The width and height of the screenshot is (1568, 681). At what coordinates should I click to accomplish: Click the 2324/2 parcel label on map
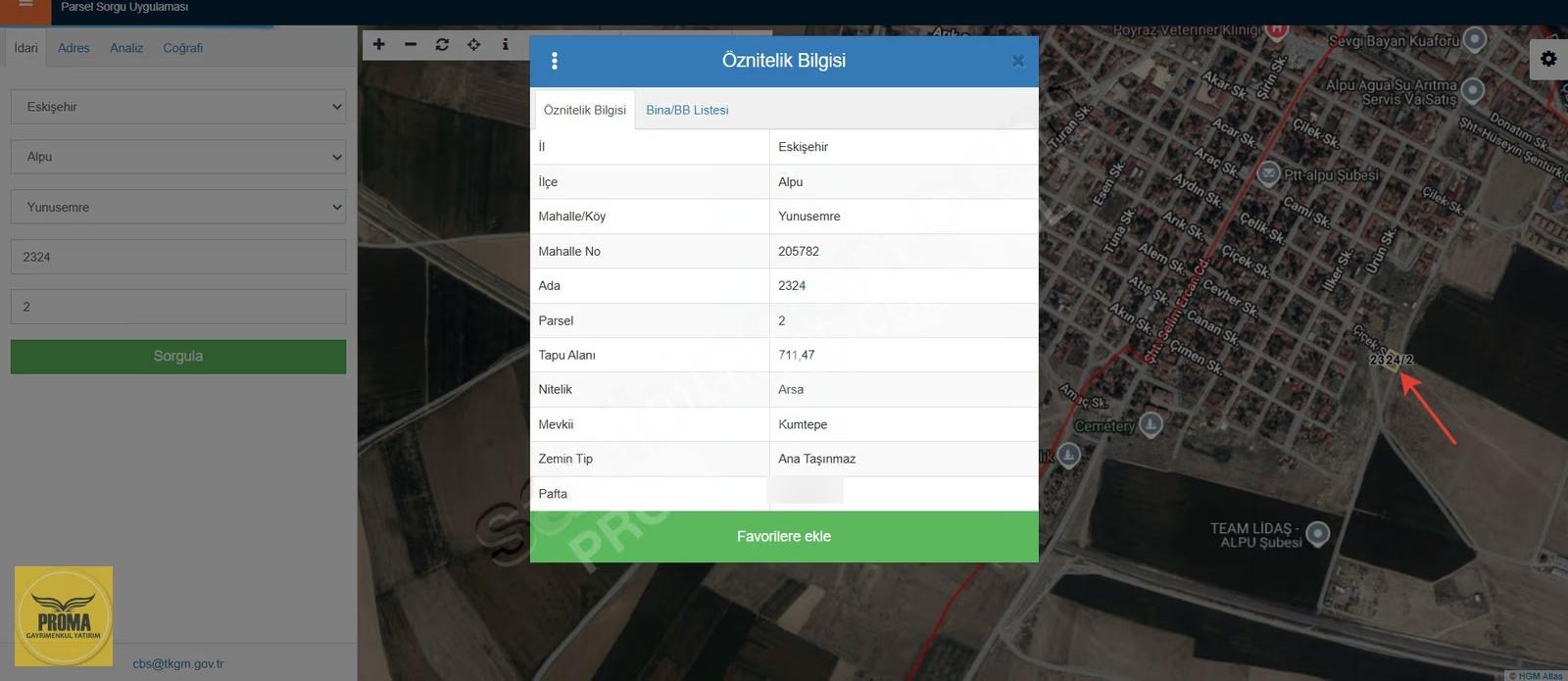pyautogui.click(x=1392, y=360)
